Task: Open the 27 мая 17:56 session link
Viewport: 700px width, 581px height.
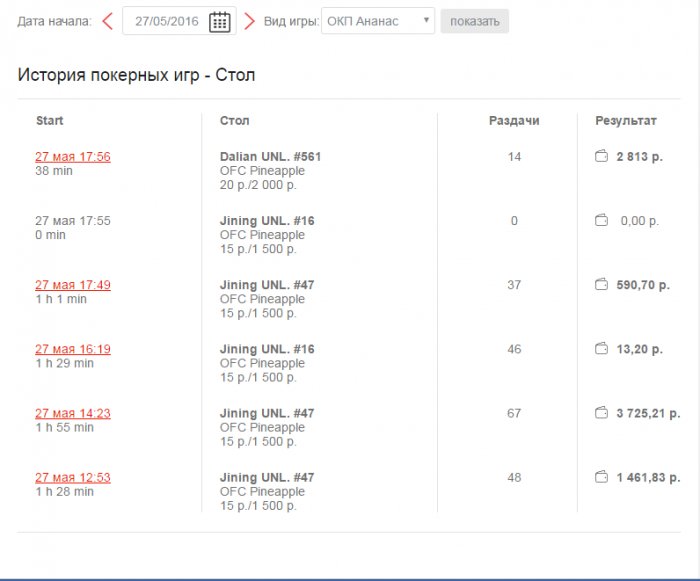Action: click(73, 157)
